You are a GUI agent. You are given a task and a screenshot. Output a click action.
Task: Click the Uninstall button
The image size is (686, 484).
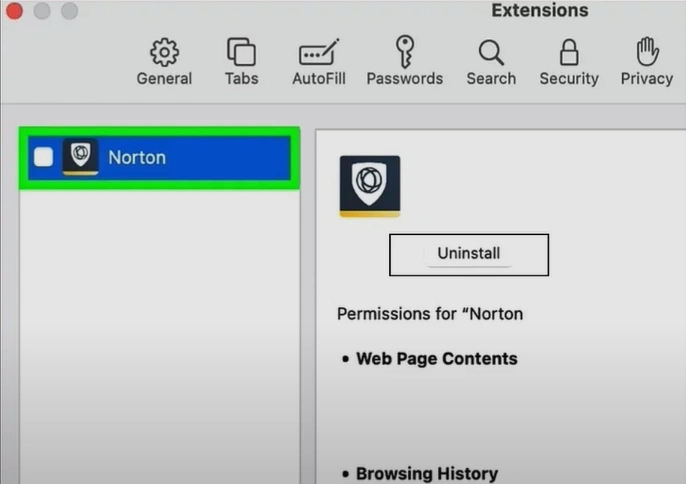tap(469, 255)
